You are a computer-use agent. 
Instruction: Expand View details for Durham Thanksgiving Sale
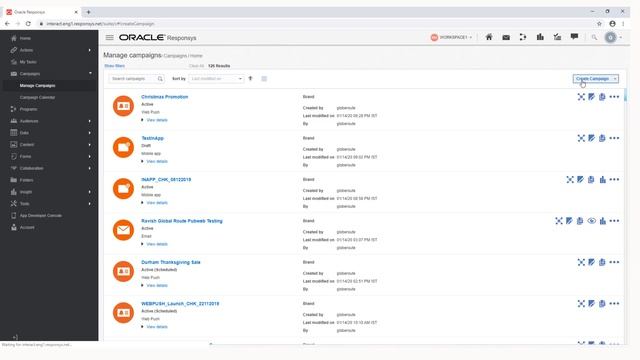[157, 285]
